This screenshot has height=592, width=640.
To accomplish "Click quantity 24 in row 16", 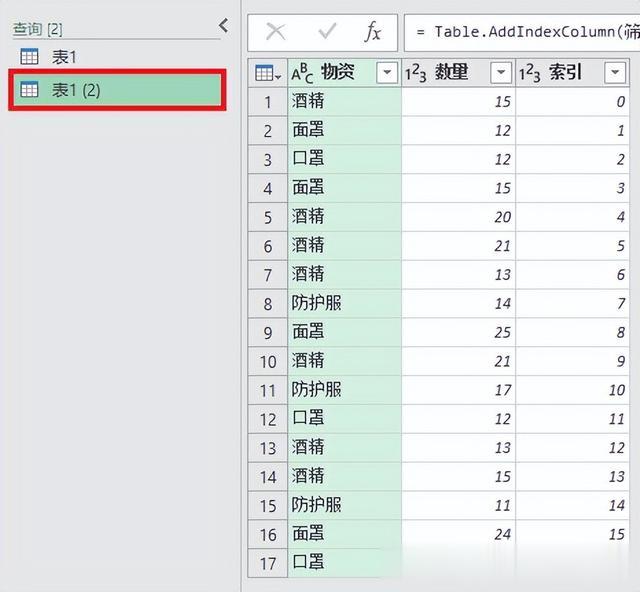I will click(459, 534).
